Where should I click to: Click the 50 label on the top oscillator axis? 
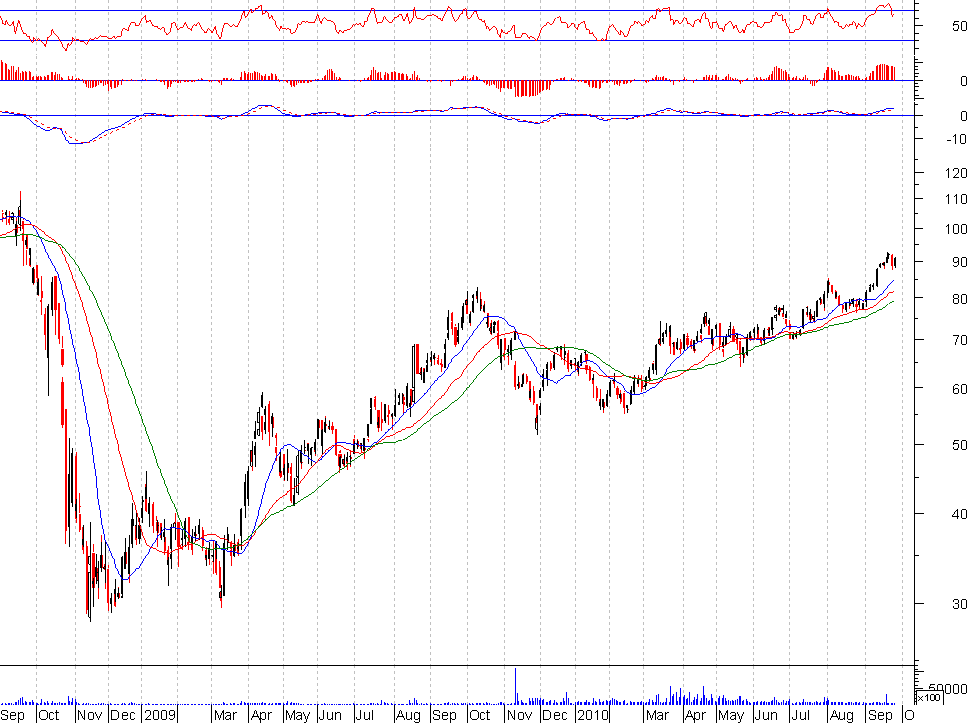pyautogui.click(x=960, y=26)
